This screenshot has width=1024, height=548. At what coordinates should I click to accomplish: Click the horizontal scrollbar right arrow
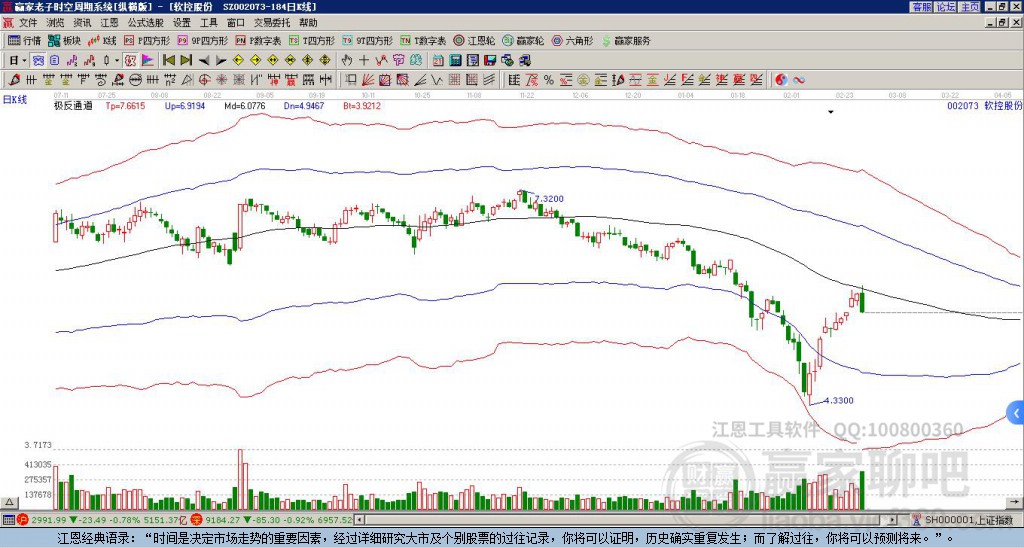892,520
